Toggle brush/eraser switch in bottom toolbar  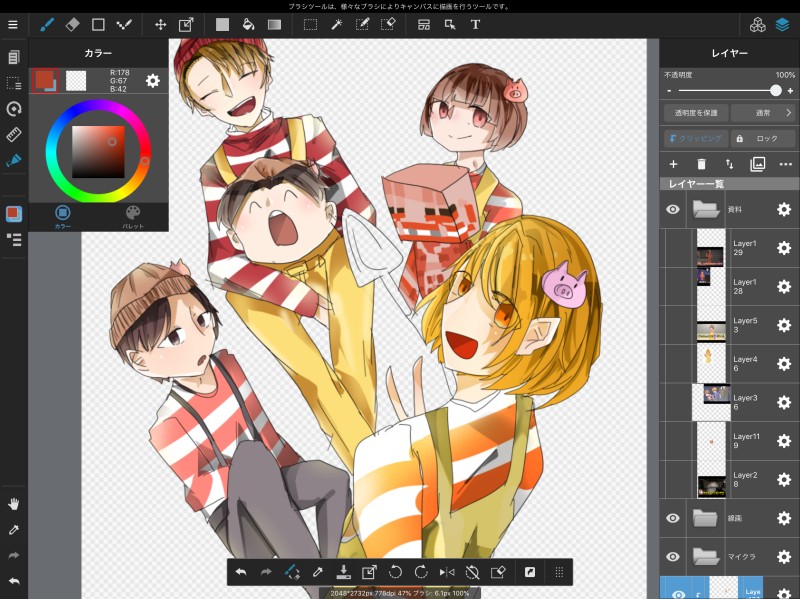pos(292,572)
